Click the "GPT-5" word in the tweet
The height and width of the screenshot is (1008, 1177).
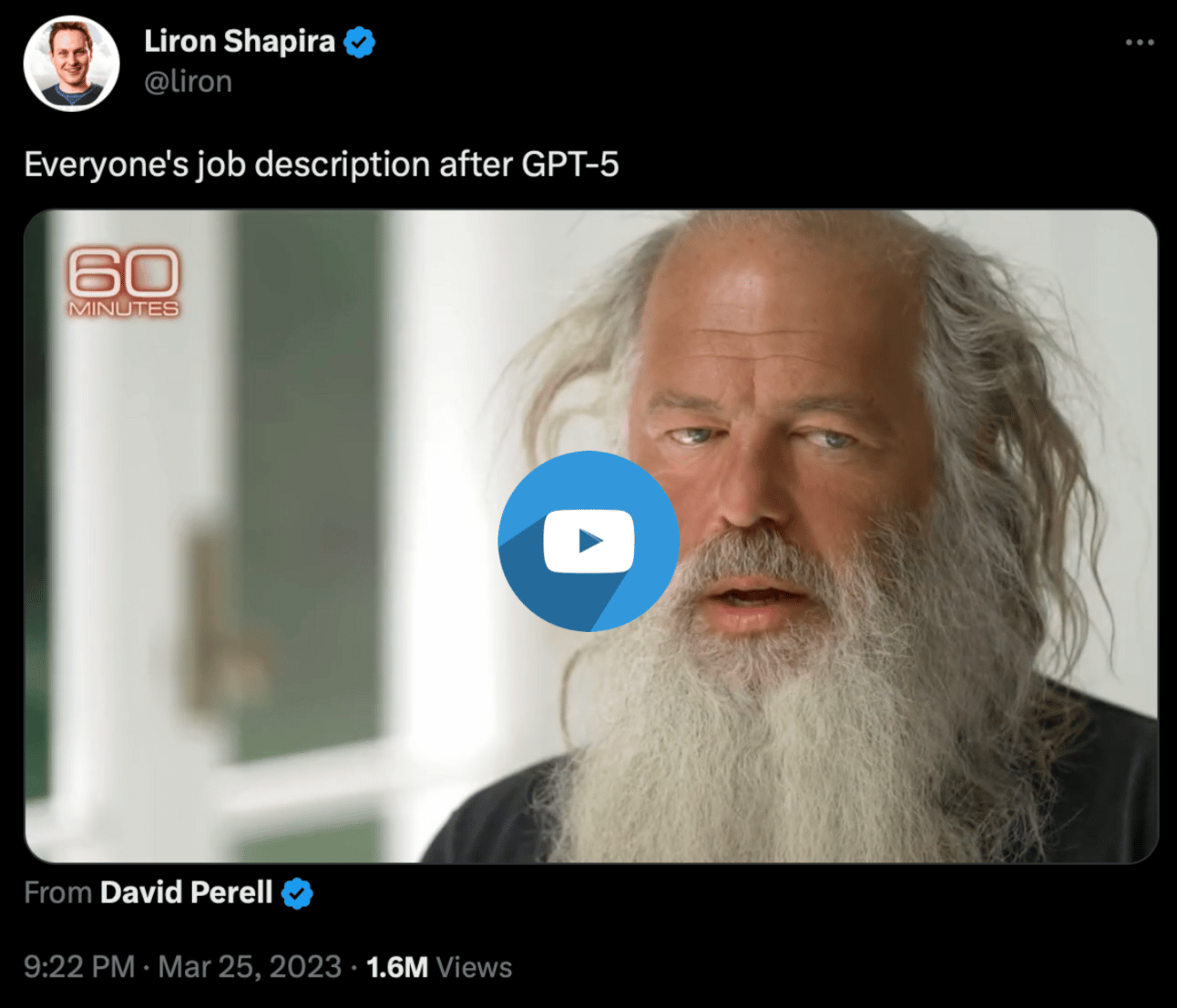pos(570,165)
